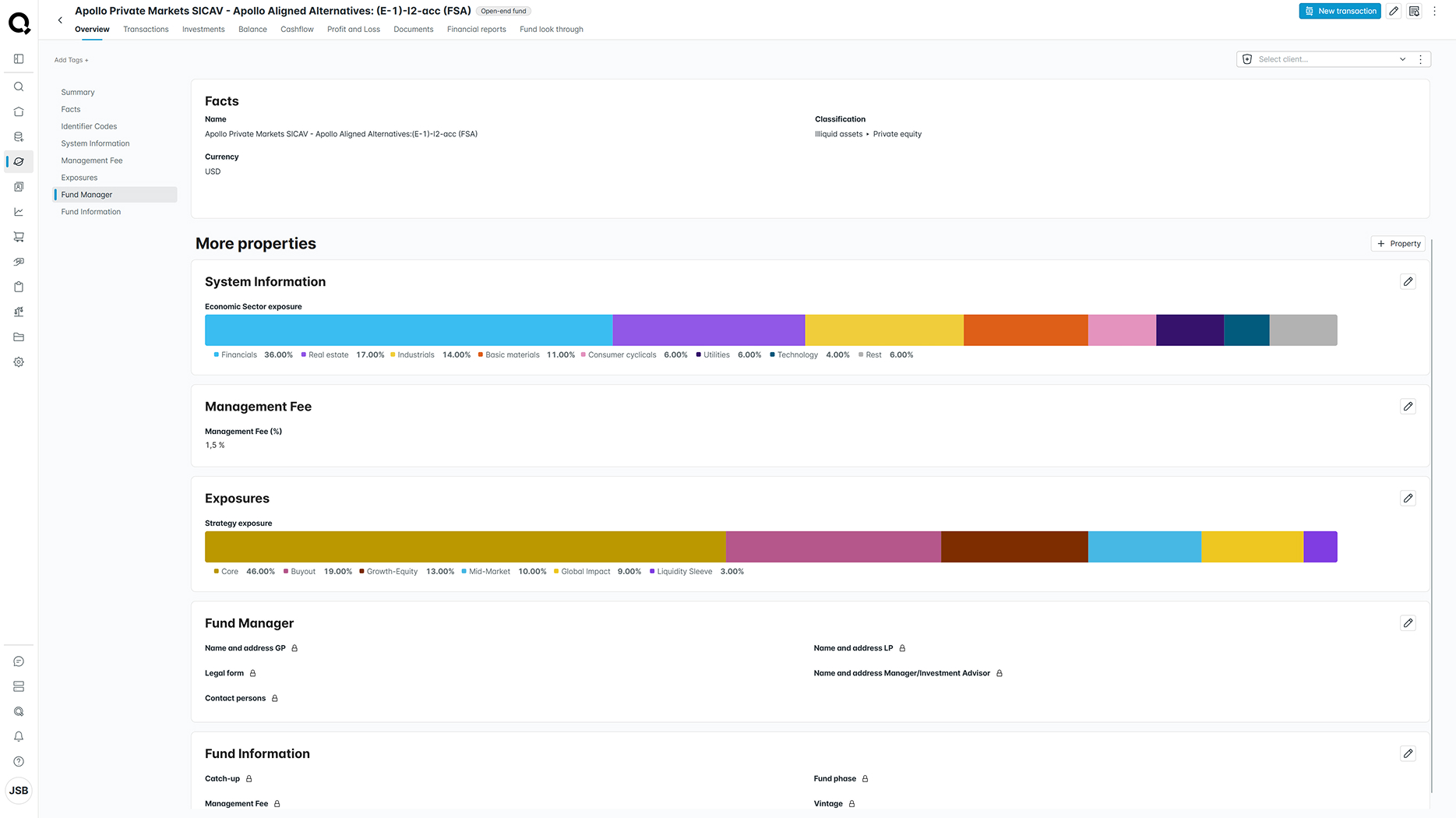Jump to Summary in the section list
Image resolution: width=1456 pixels, height=818 pixels.
point(78,92)
